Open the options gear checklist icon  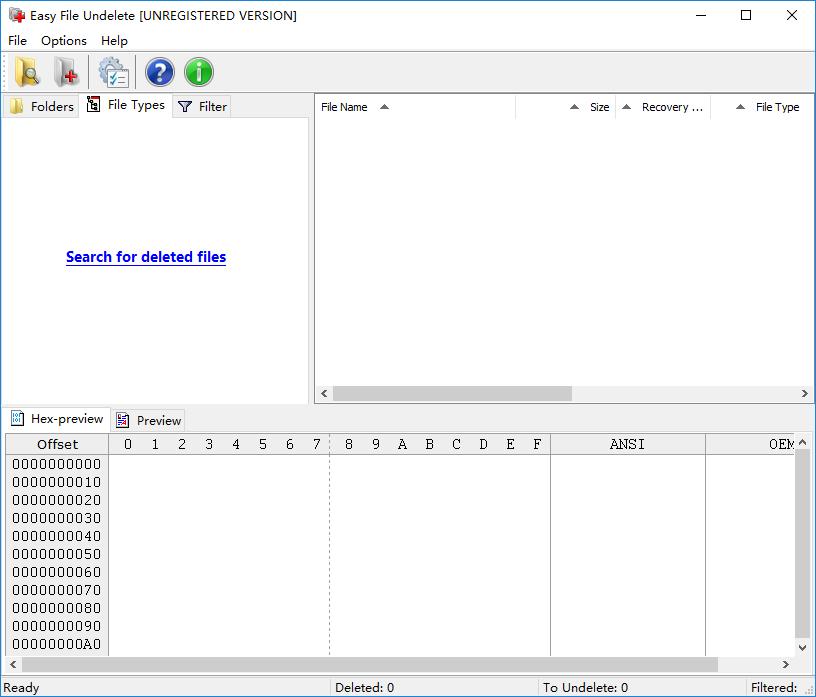[x=113, y=72]
